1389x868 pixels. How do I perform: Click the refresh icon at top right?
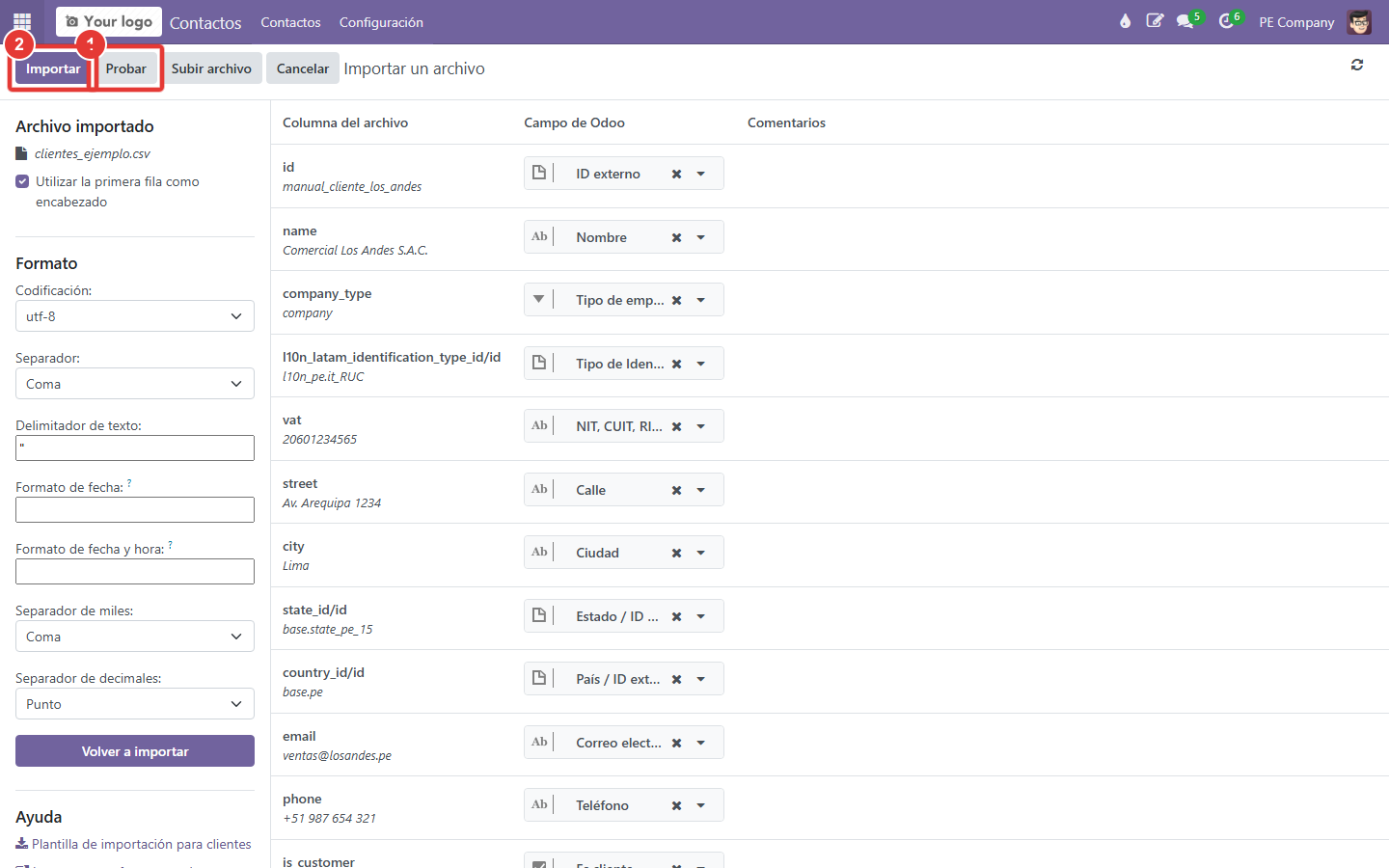point(1357,65)
